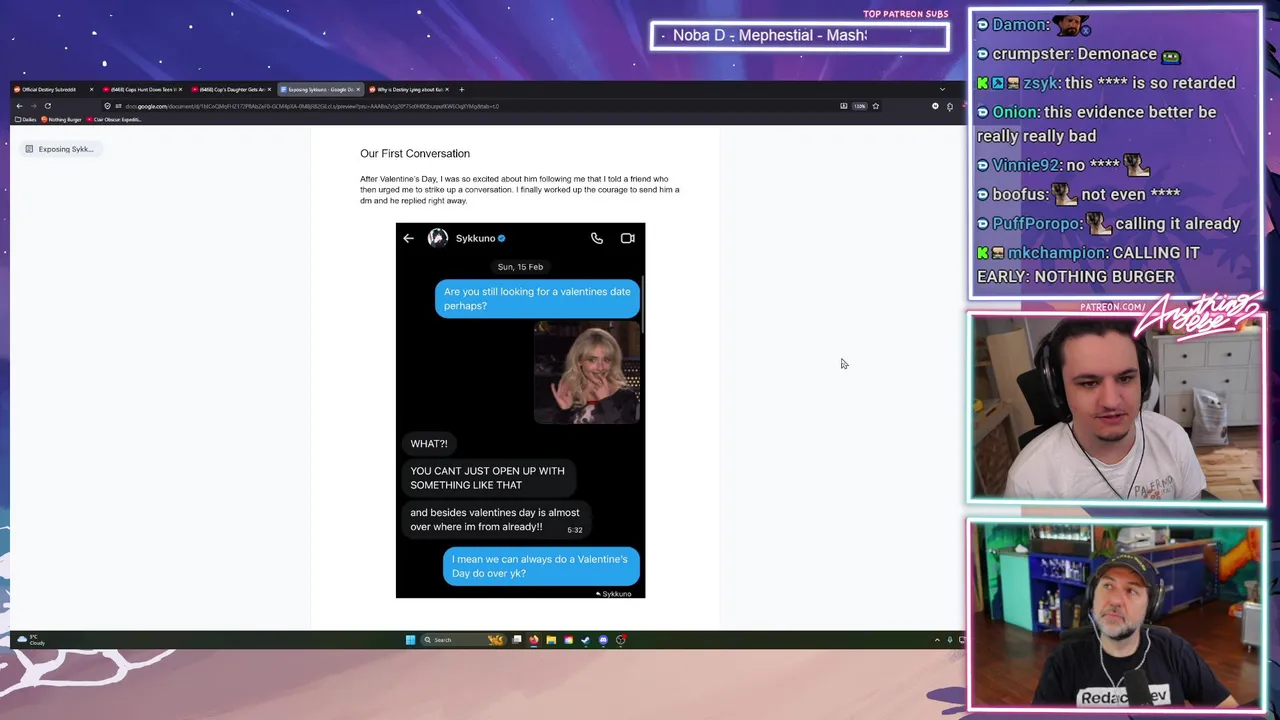
Task: Click the shield icon in address bar
Action: pyautogui.click(x=107, y=106)
